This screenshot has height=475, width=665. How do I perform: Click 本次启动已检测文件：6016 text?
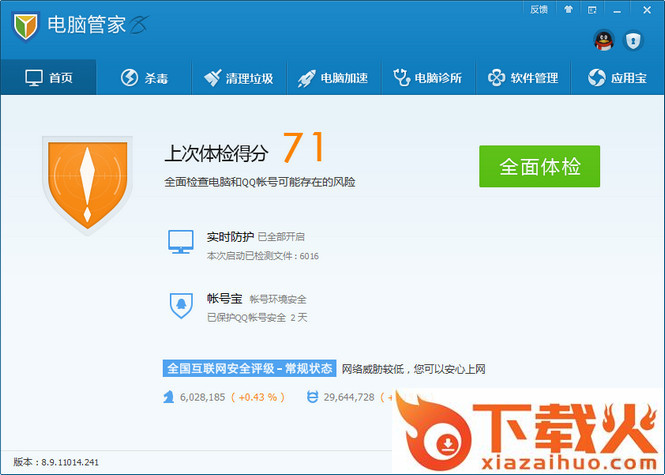click(x=263, y=256)
